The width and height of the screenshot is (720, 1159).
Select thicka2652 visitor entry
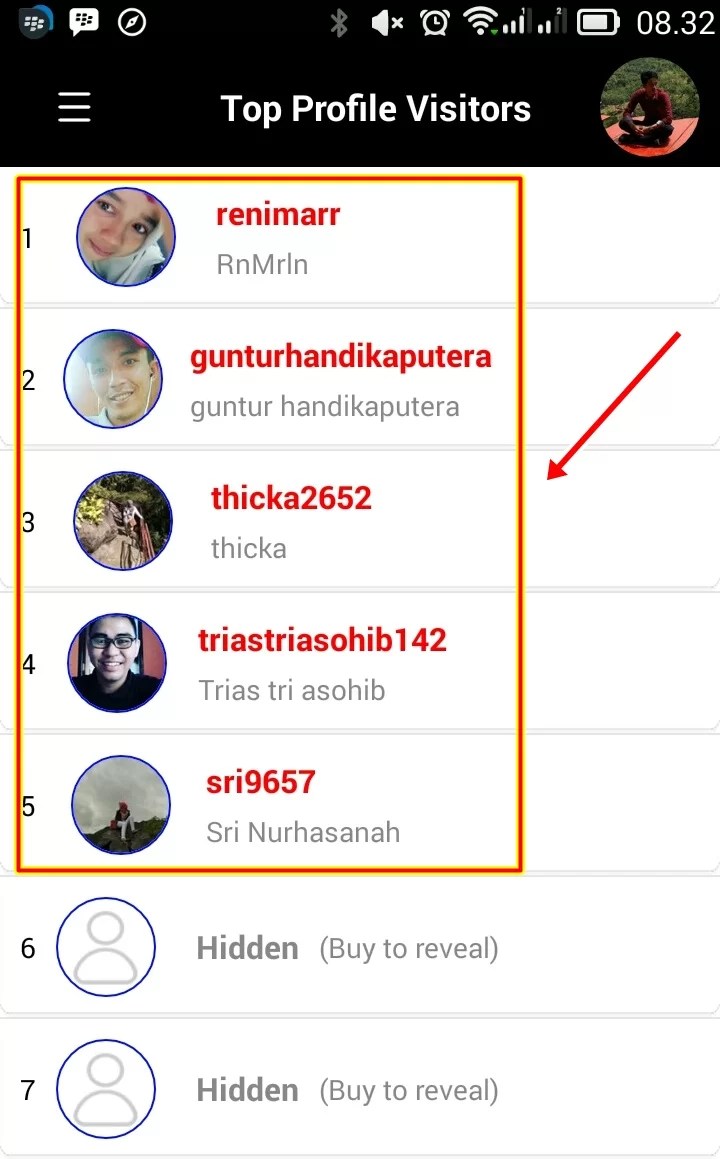(x=269, y=521)
